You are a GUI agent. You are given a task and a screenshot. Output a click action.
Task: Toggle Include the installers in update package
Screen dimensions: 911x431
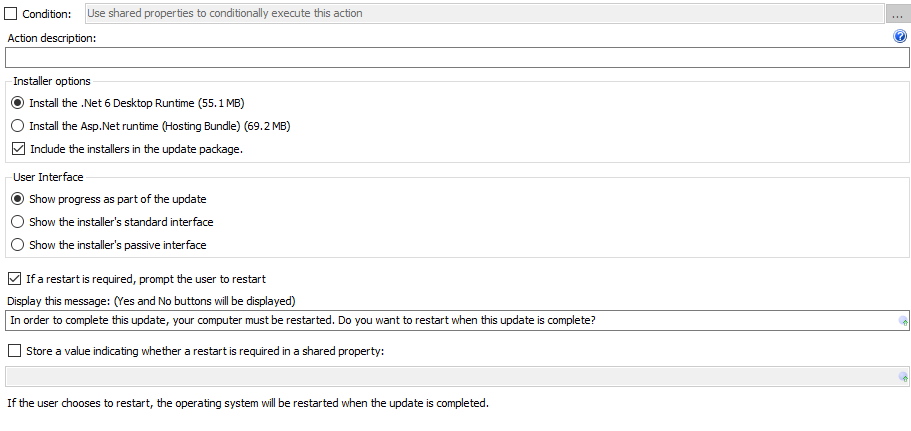19,149
